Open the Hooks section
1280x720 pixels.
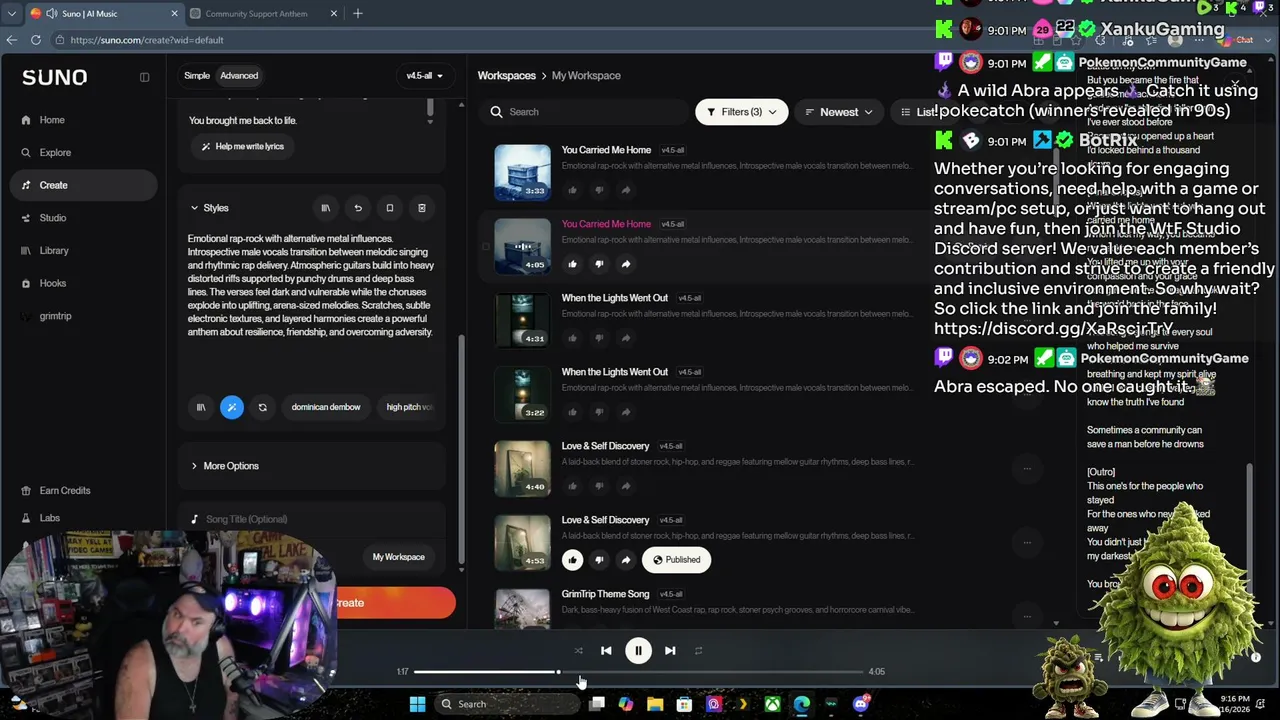53,284
